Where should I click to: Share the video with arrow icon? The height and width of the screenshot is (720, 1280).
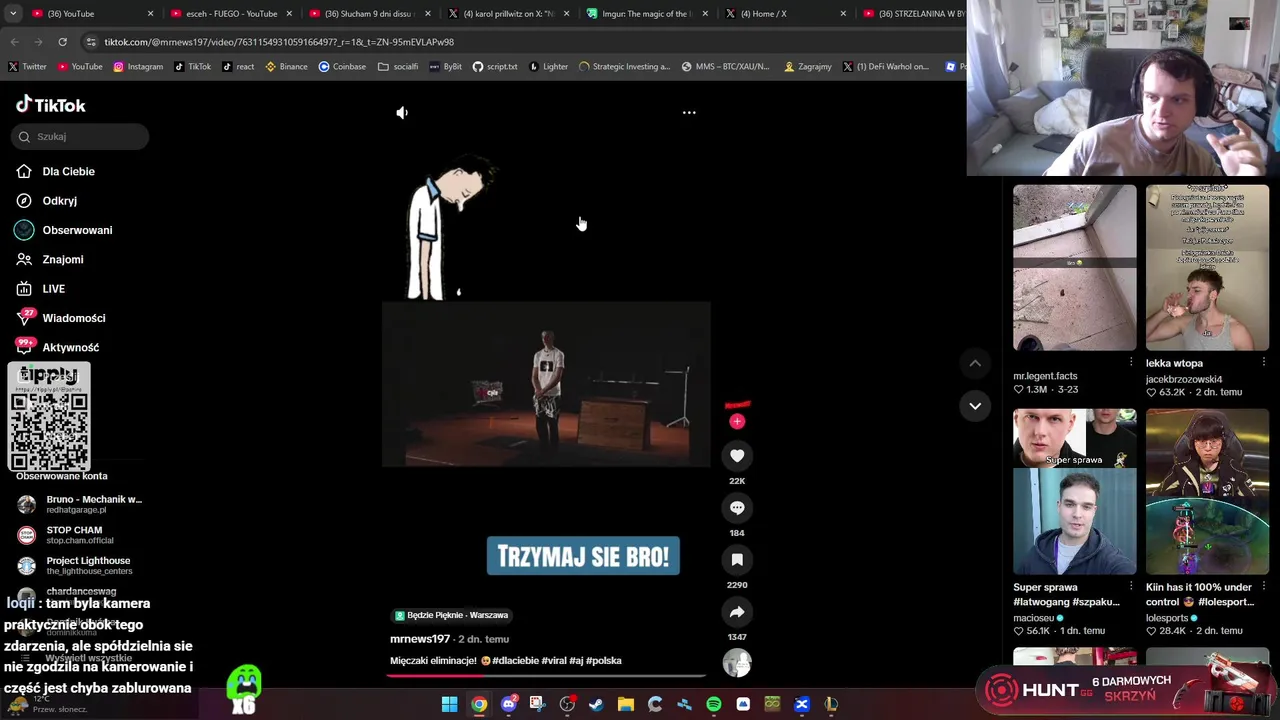point(737,612)
